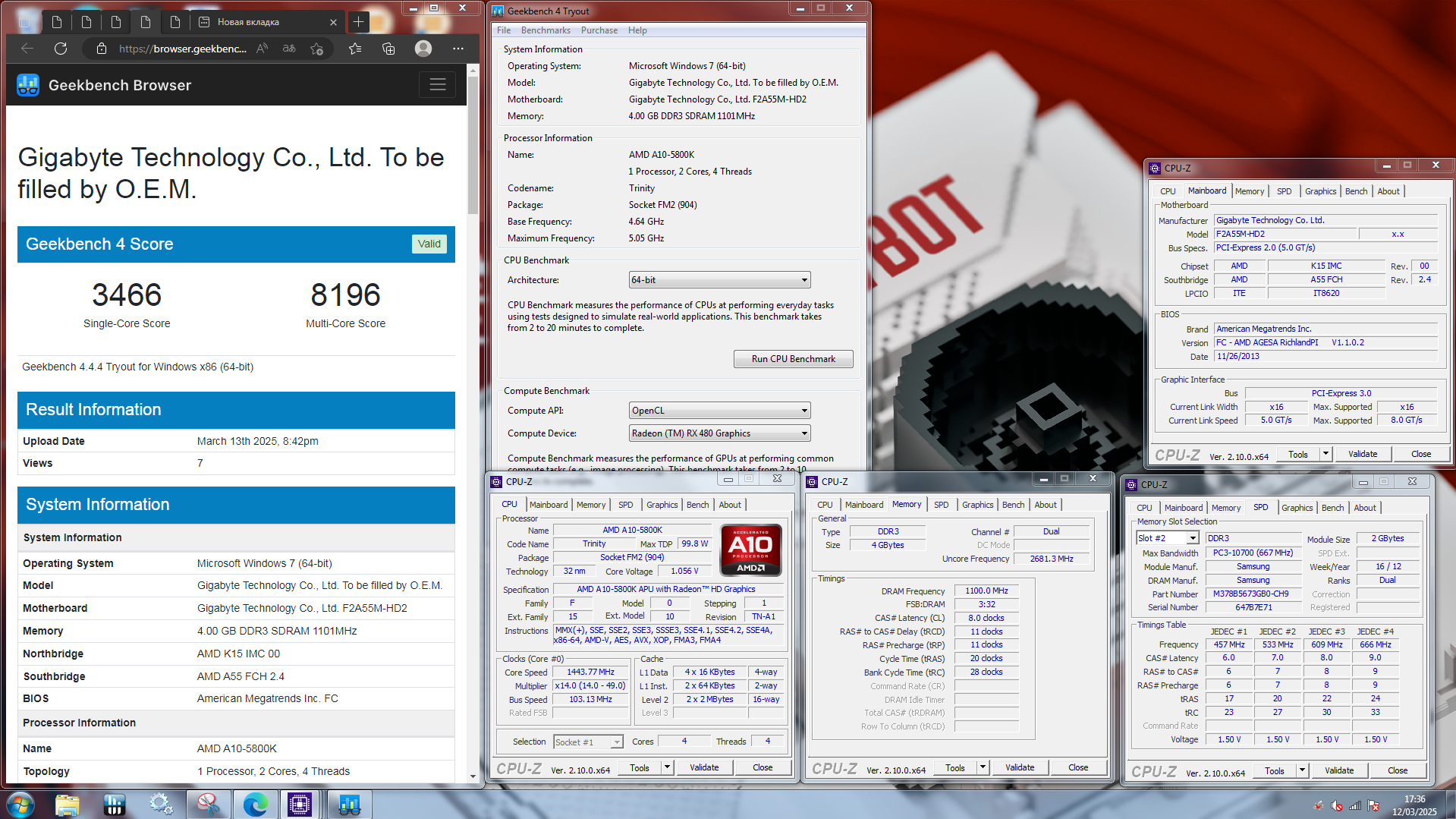Viewport: 1456px width, 819px height.
Task: Open the vertical tabs icon in Edge
Action: 25,22
